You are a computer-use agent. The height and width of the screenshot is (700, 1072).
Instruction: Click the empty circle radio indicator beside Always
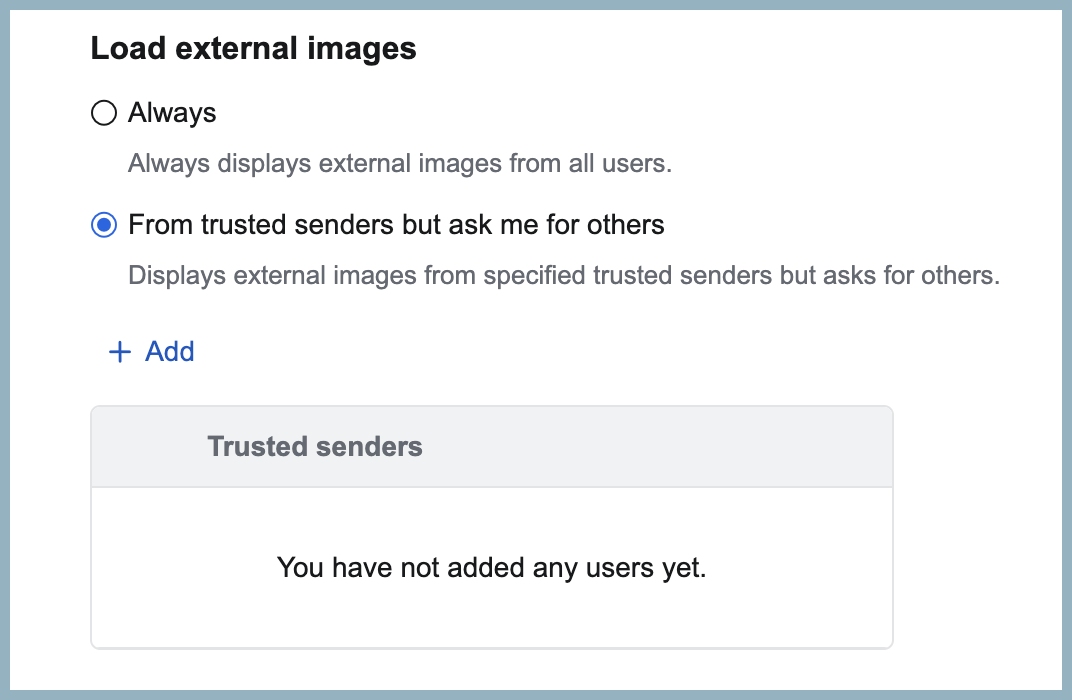(104, 113)
